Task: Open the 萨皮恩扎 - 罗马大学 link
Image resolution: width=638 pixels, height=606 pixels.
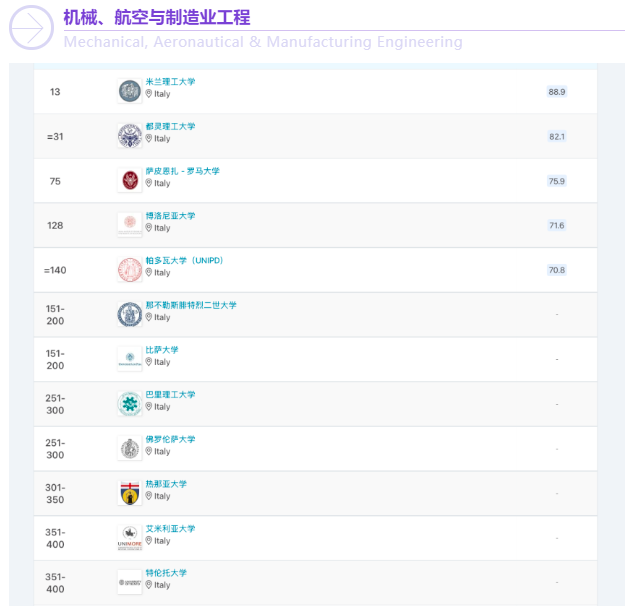Action: pos(183,171)
